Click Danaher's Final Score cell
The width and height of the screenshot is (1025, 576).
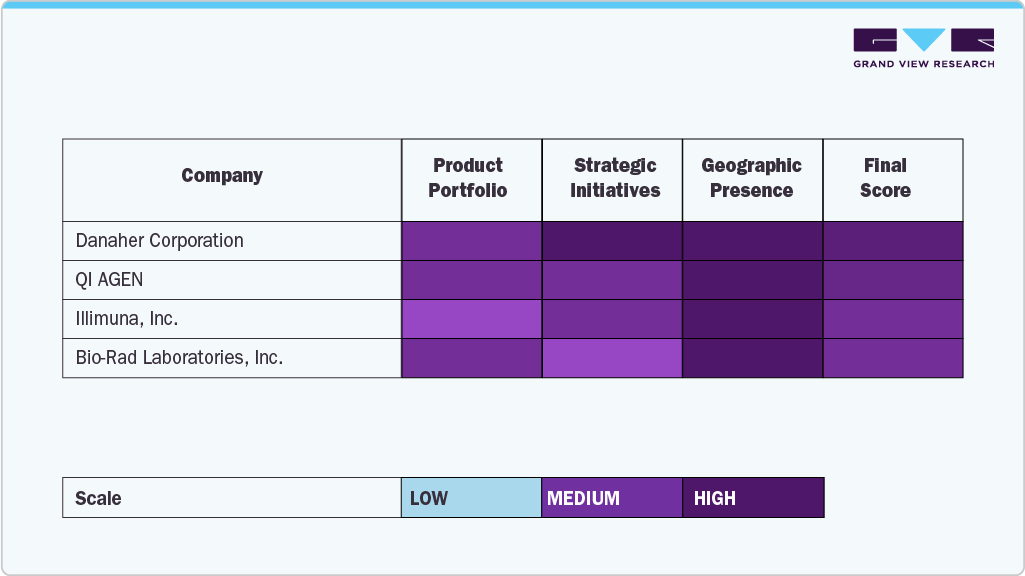coord(892,241)
